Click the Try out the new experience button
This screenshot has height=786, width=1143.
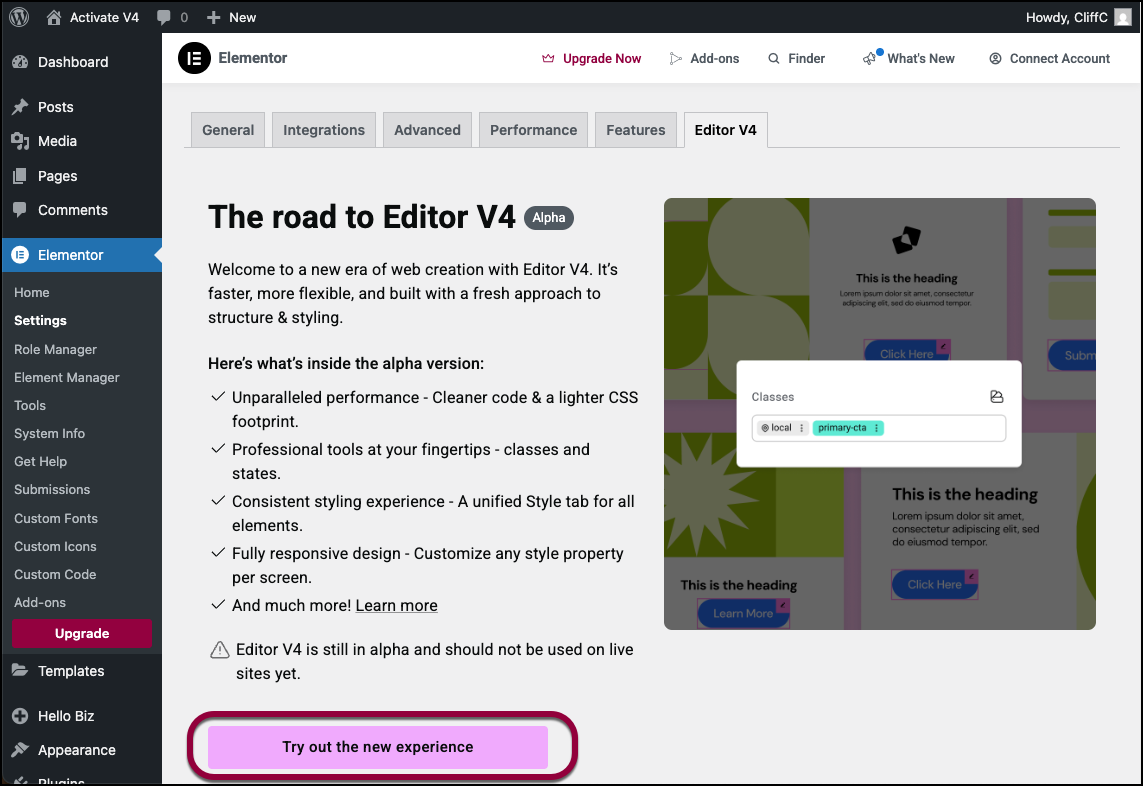pyautogui.click(x=378, y=747)
